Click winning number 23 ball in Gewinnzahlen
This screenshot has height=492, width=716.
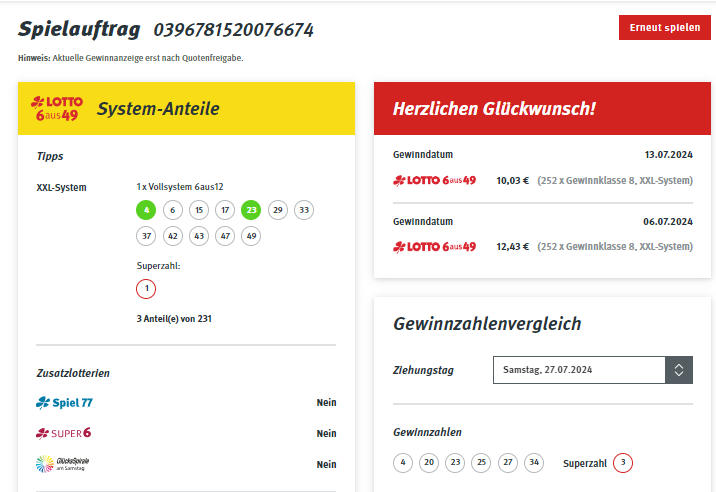pos(455,463)
